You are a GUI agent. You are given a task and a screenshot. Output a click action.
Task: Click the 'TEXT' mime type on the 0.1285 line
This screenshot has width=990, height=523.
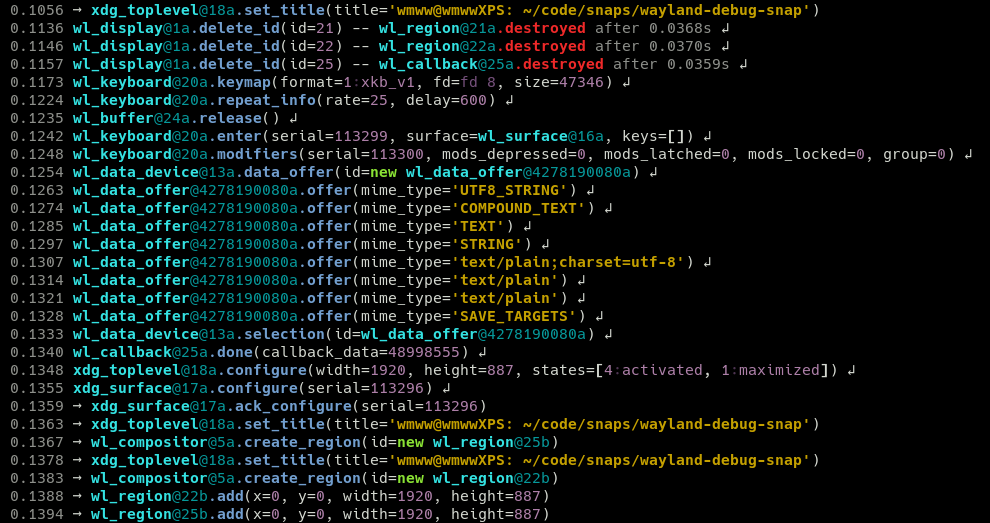(478, 226)
